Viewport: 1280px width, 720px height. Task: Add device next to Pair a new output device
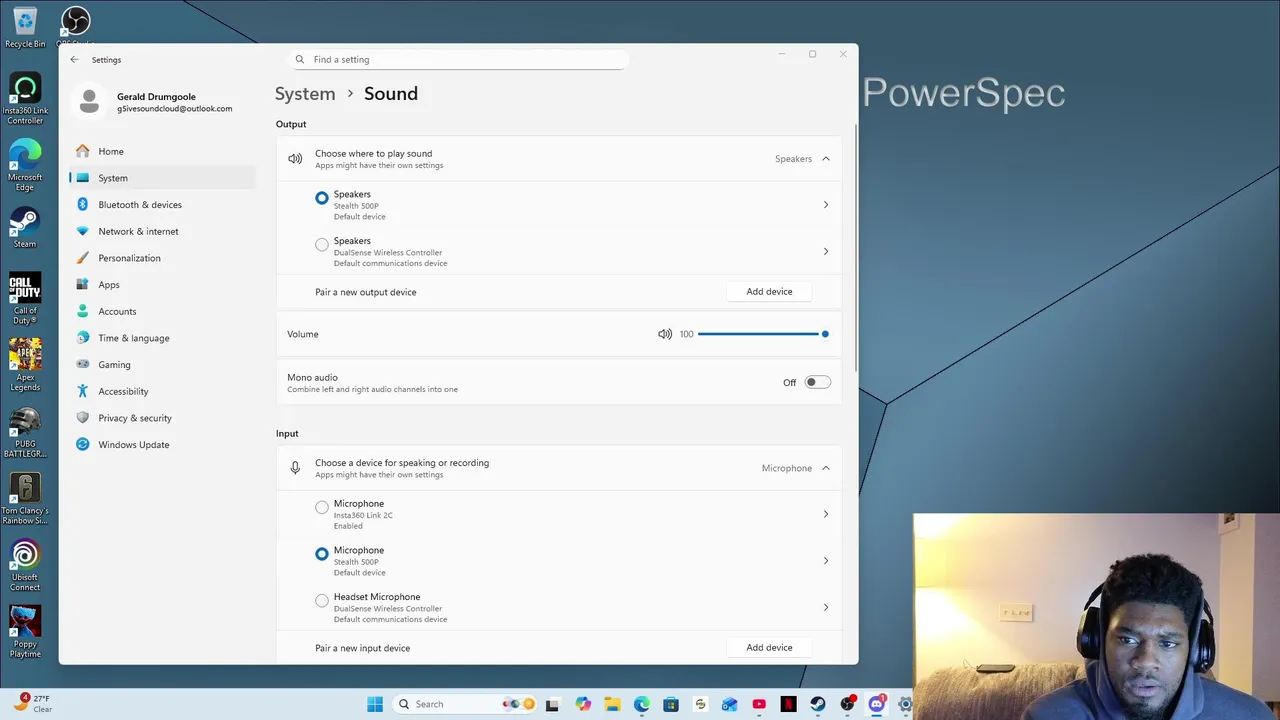point(769,292)
